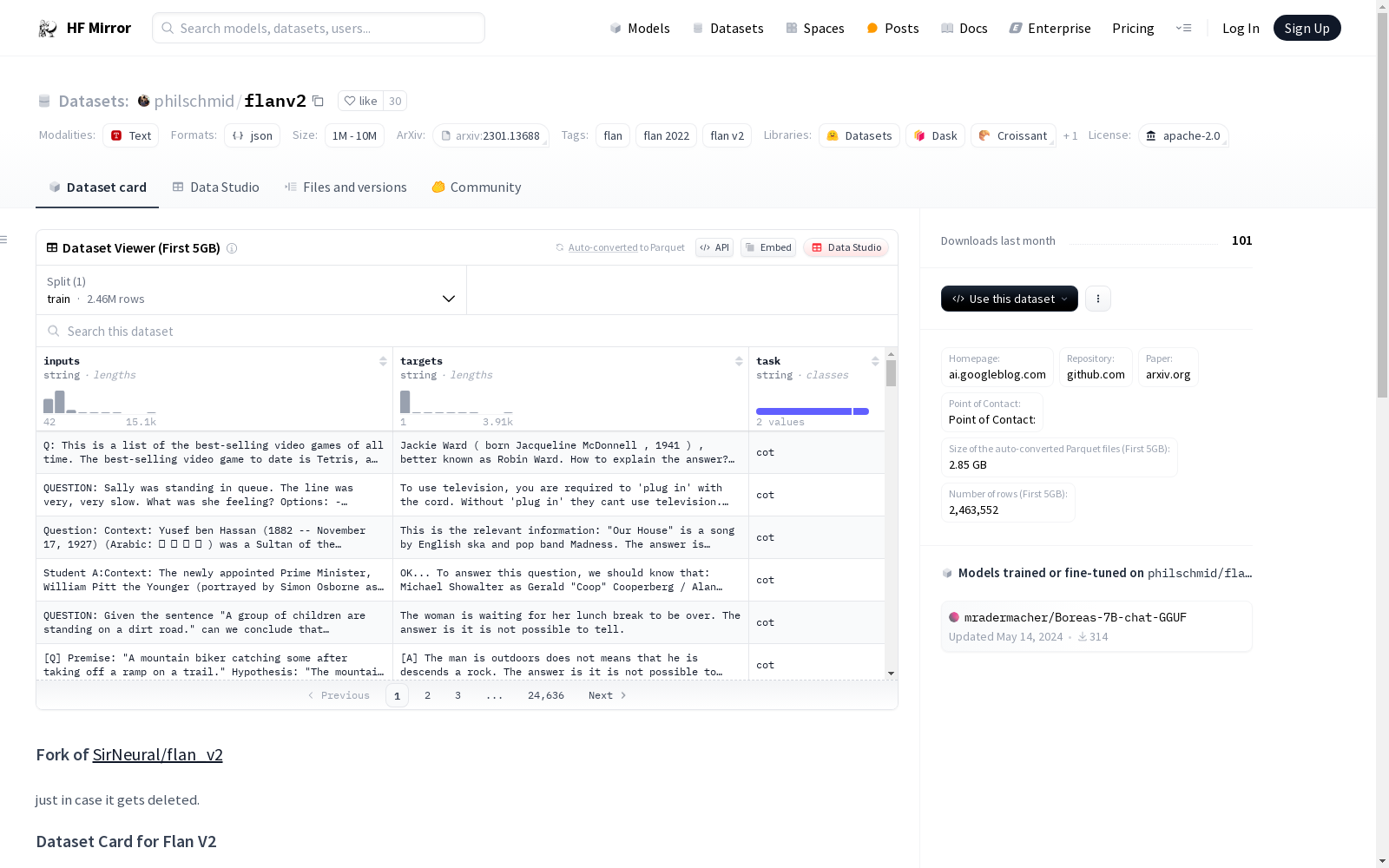Select the Text modality tag
Screen dimensions: 1389x868
(x=131, y=135)
